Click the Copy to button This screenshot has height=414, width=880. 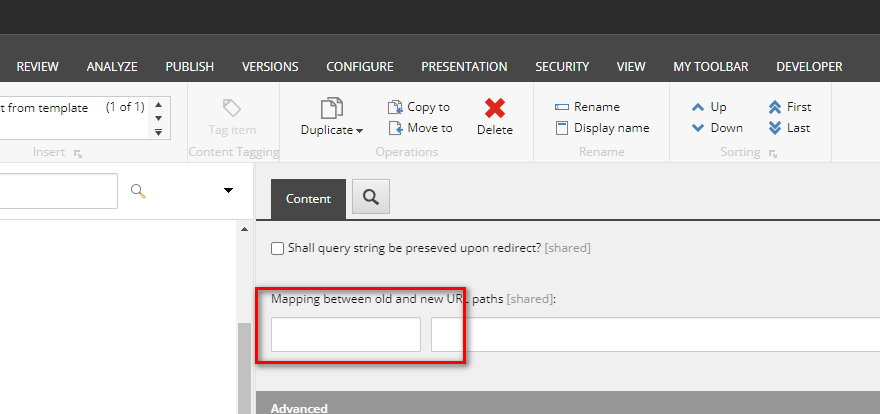pyautogui.click(x=419, y=107)
